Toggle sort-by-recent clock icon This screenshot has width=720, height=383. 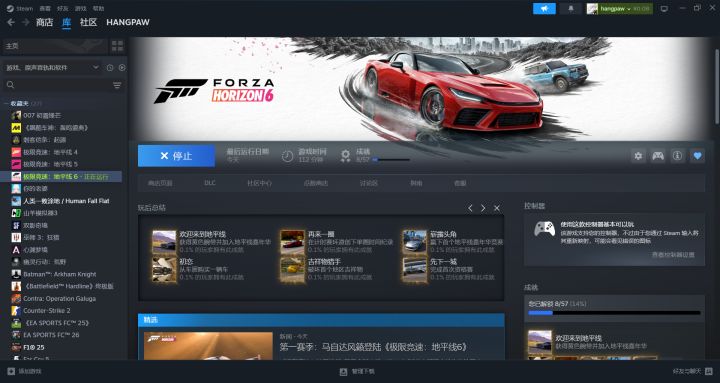coord(110,68)
